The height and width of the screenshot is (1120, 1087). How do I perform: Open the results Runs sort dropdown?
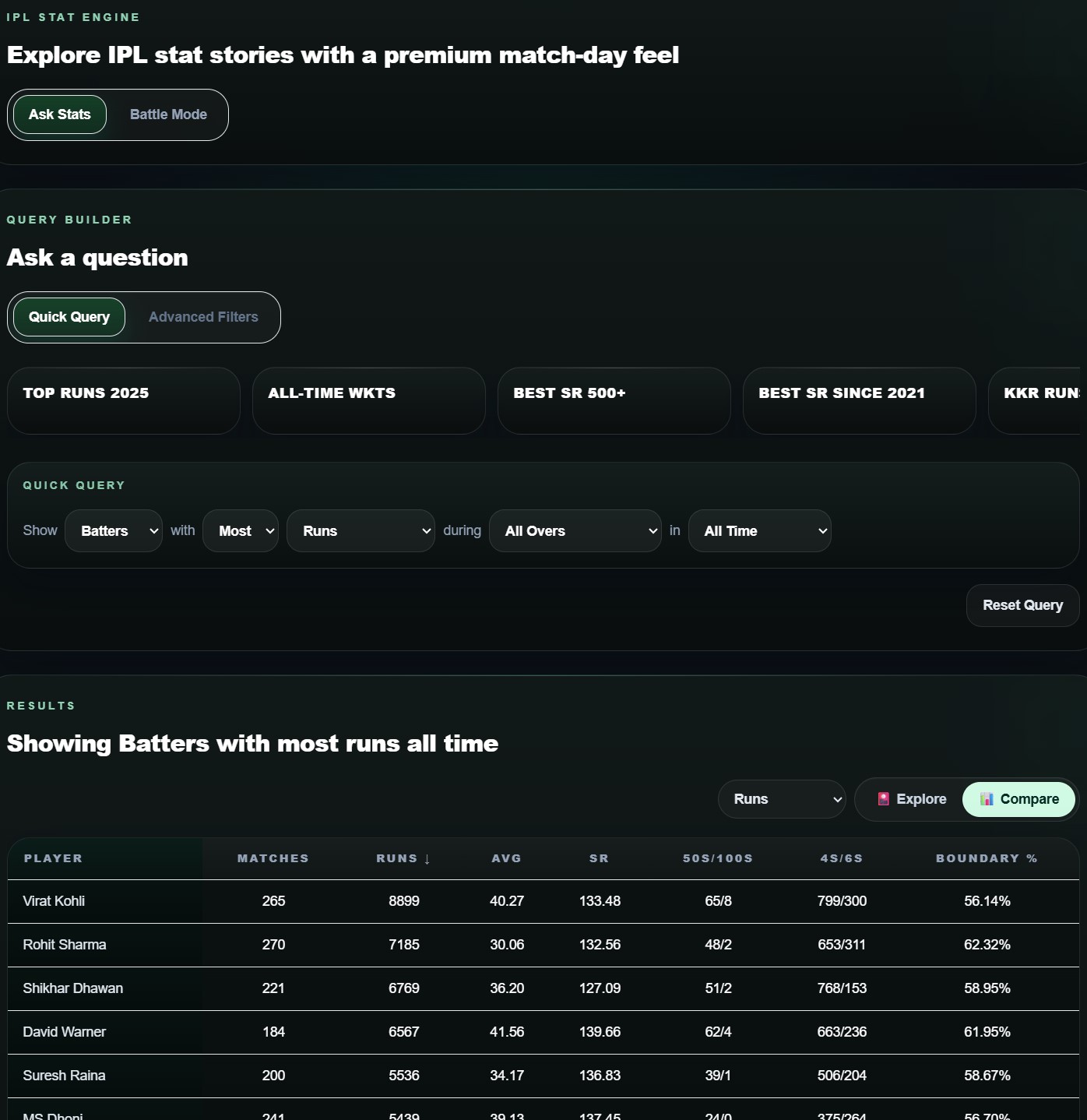[x=782, y=799]
